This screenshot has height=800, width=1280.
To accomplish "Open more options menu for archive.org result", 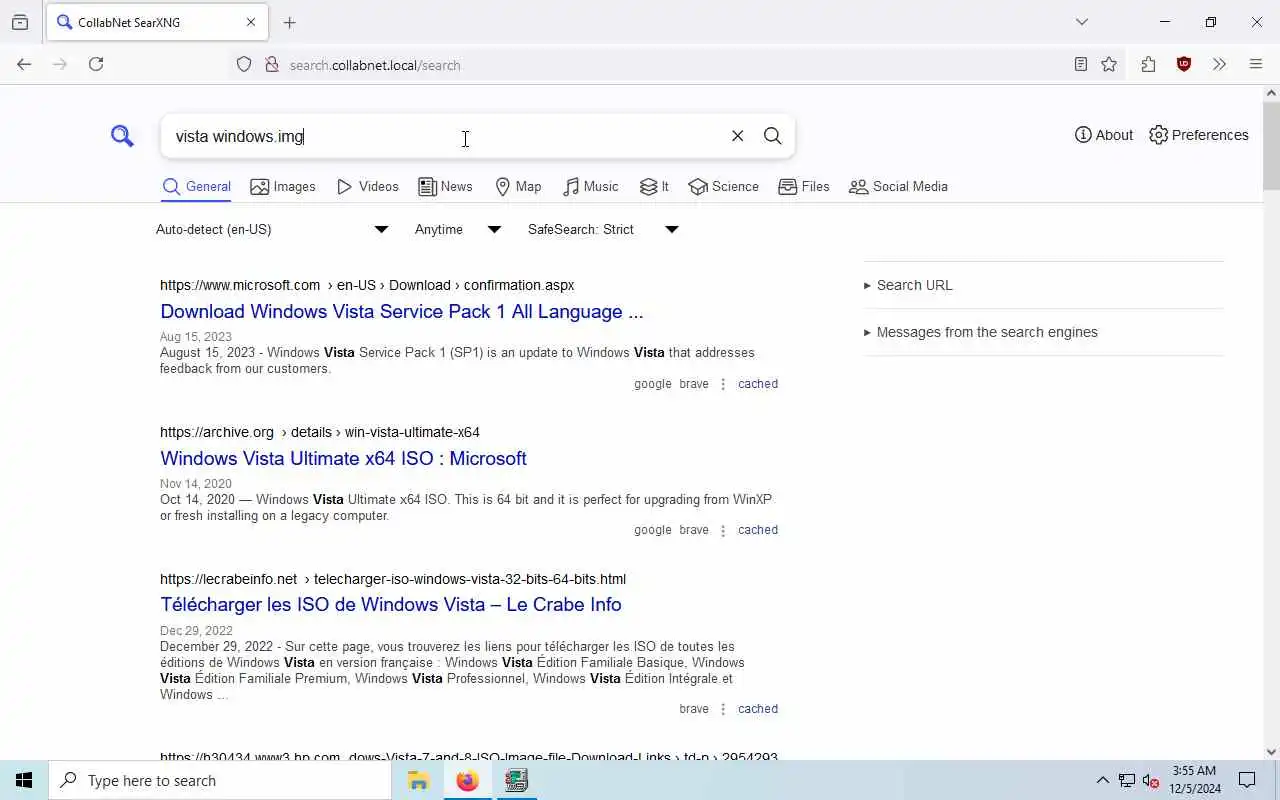I will point(723,530).
